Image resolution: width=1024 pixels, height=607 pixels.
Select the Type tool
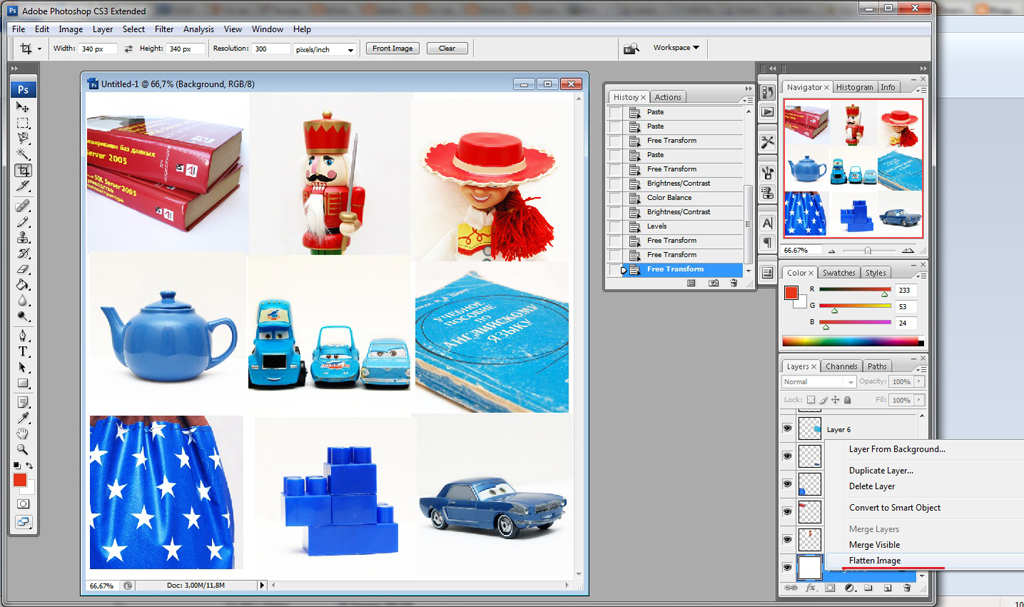pyautogui.click(x=23, y=352)
